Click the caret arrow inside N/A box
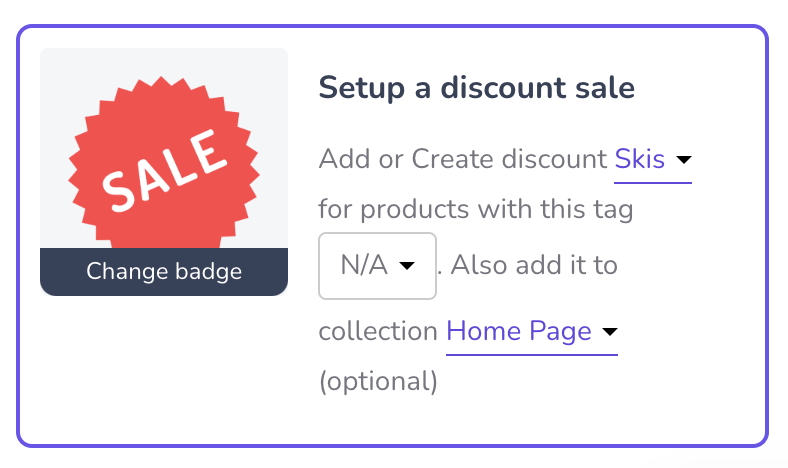This screenshot has width=788, height=468. (407, 265)
